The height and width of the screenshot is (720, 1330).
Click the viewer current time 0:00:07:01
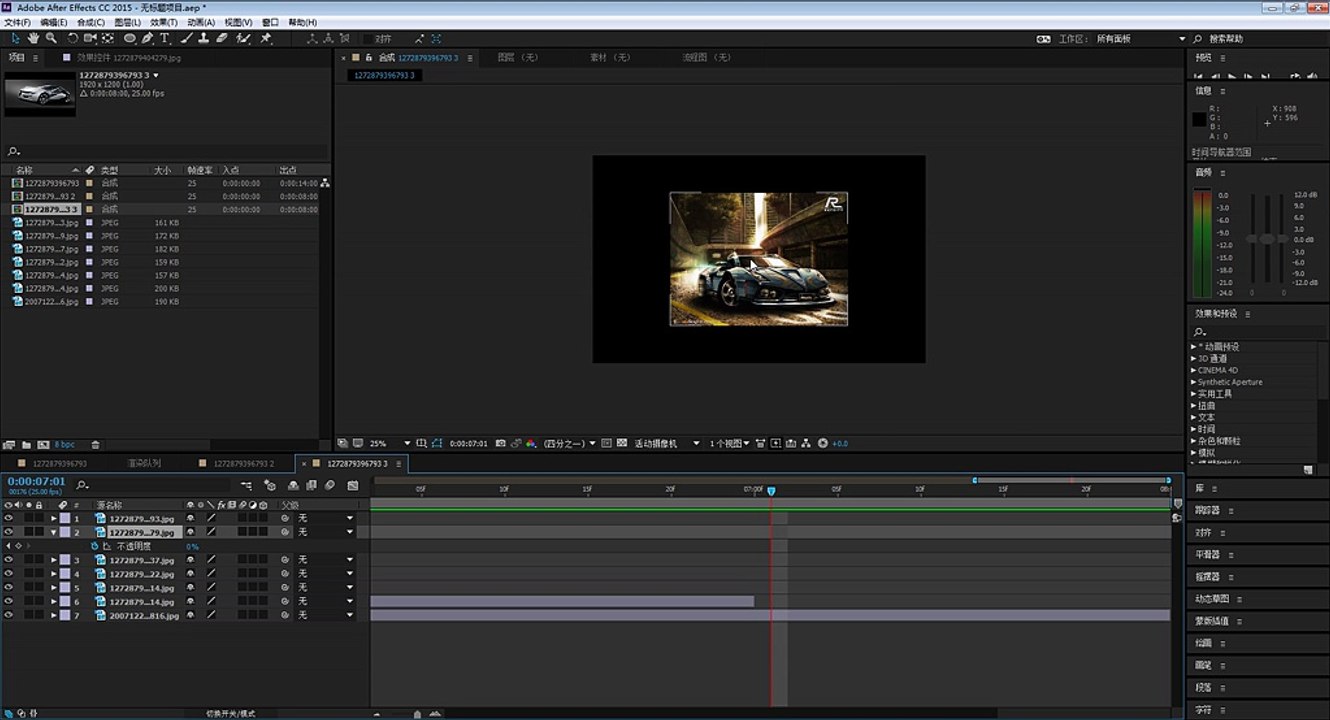click(x=469, y=443)
